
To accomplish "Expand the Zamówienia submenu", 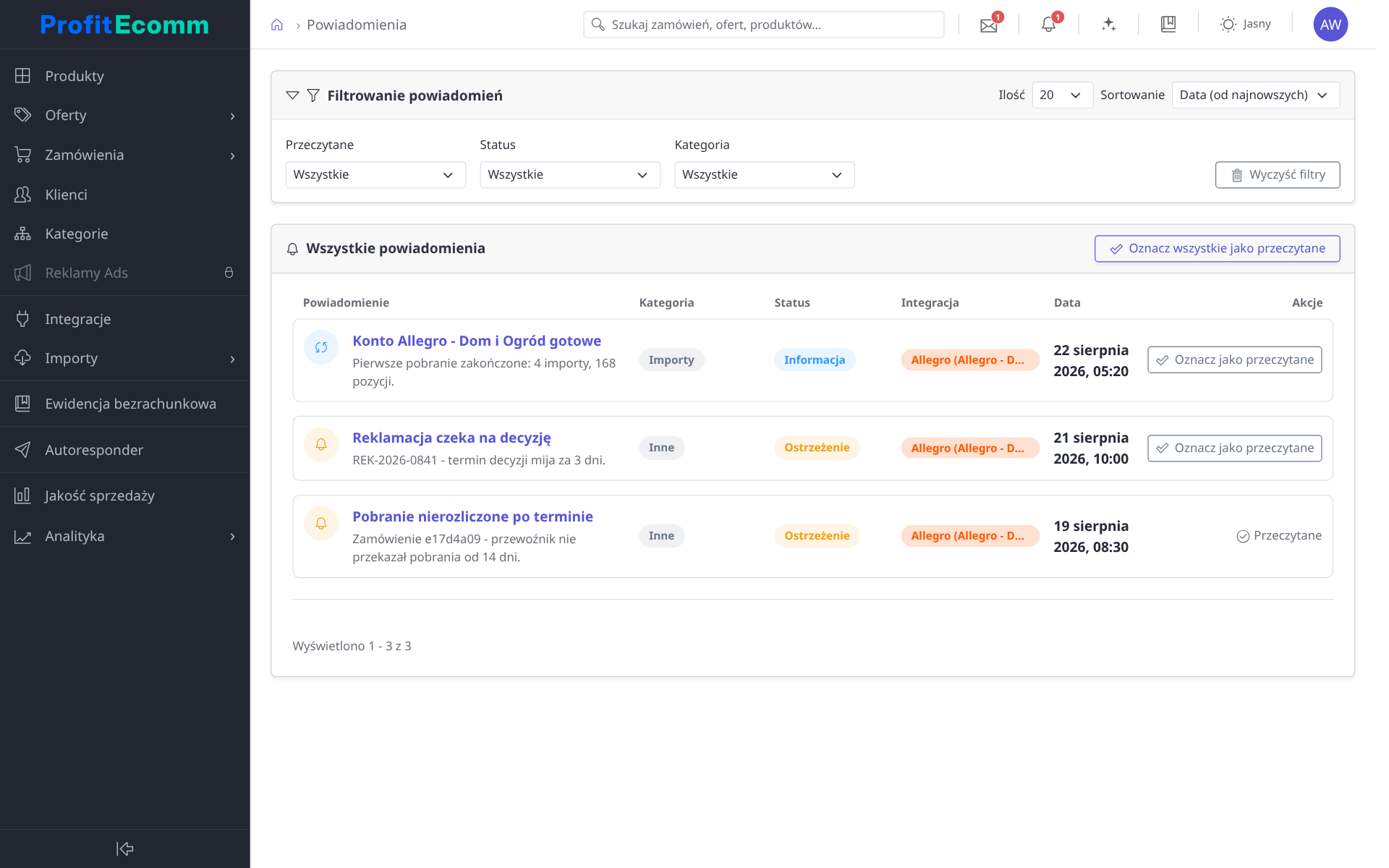I will click(x=232, y=156).
